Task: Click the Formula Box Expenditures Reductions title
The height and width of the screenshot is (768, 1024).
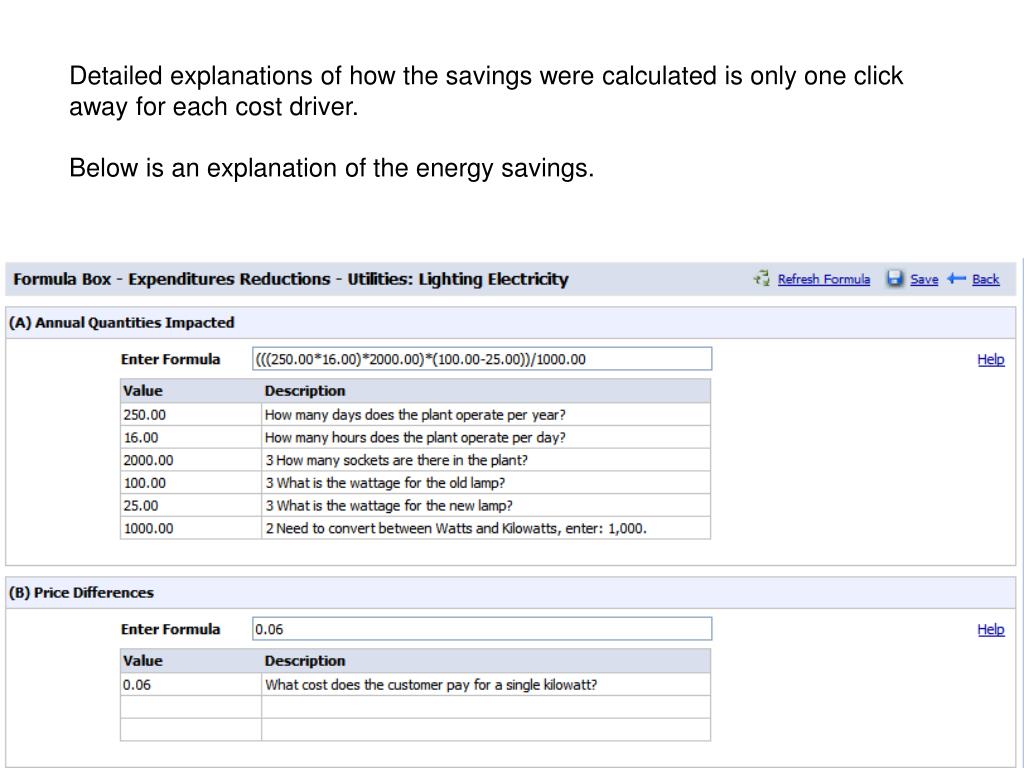Action: (x=291, y=279)
